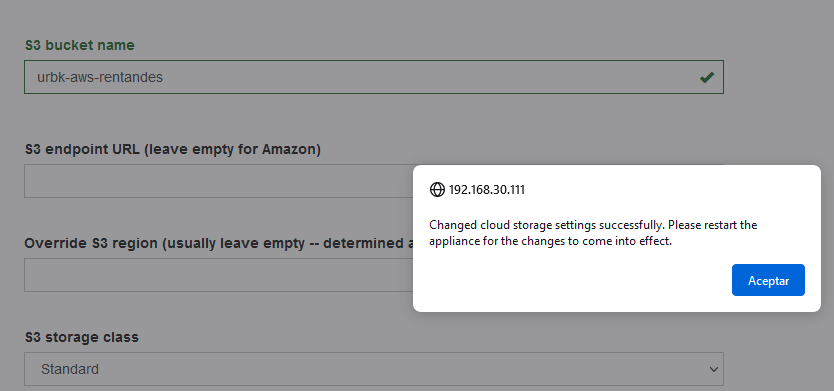Open the S3 storage class dropdown
Viewport: 834px width, 391px height.
(373, 369)
